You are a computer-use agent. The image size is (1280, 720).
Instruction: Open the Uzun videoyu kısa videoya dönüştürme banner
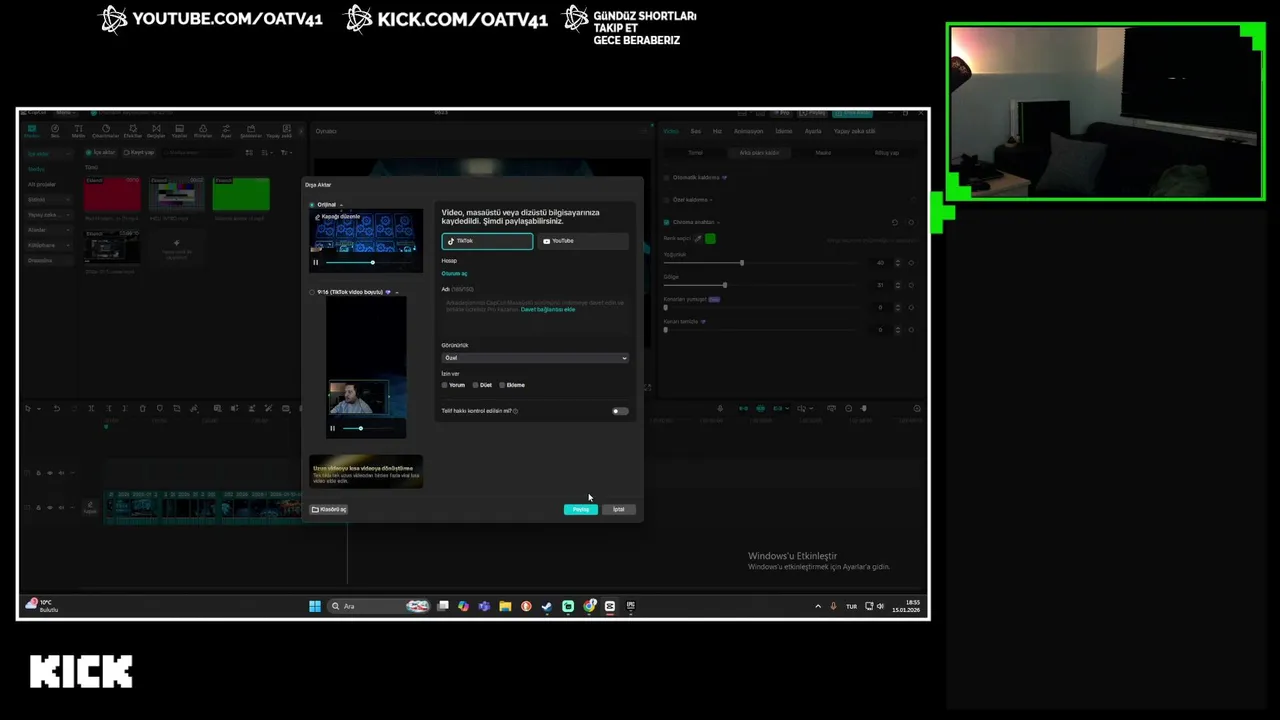click(x=366, y=473)
